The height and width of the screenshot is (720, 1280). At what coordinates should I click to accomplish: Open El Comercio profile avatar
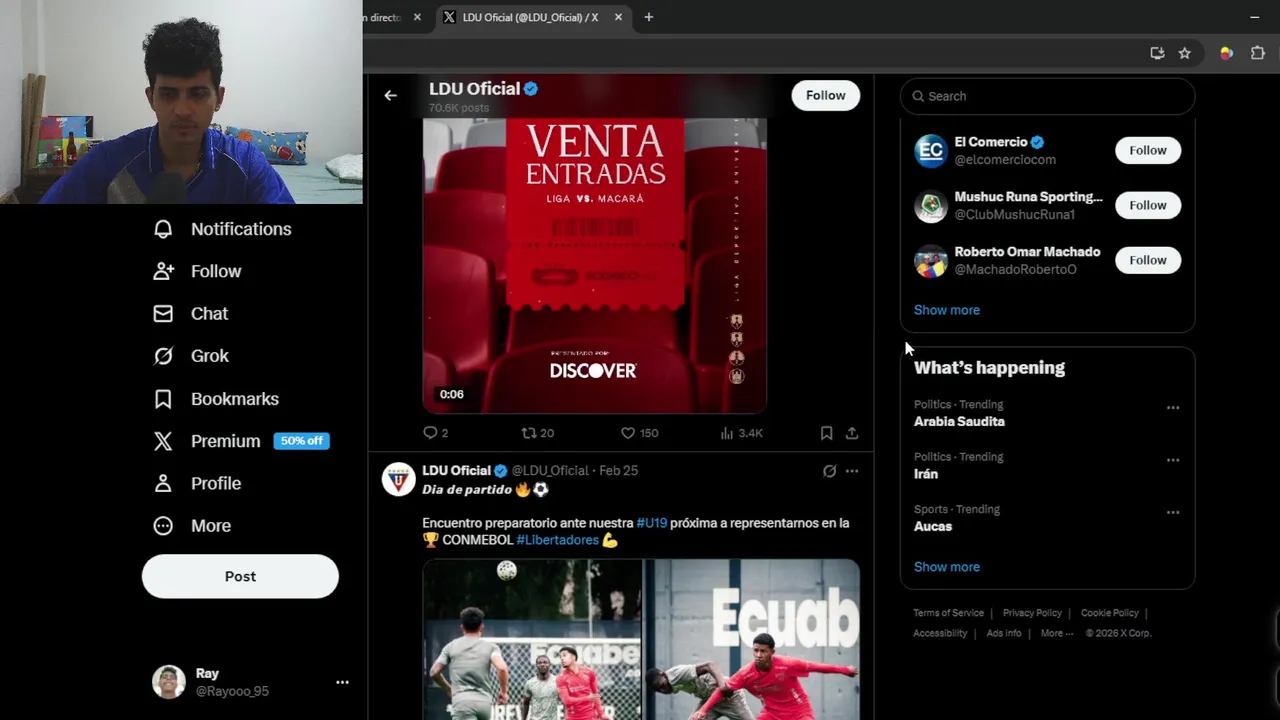tap(930, 151)
